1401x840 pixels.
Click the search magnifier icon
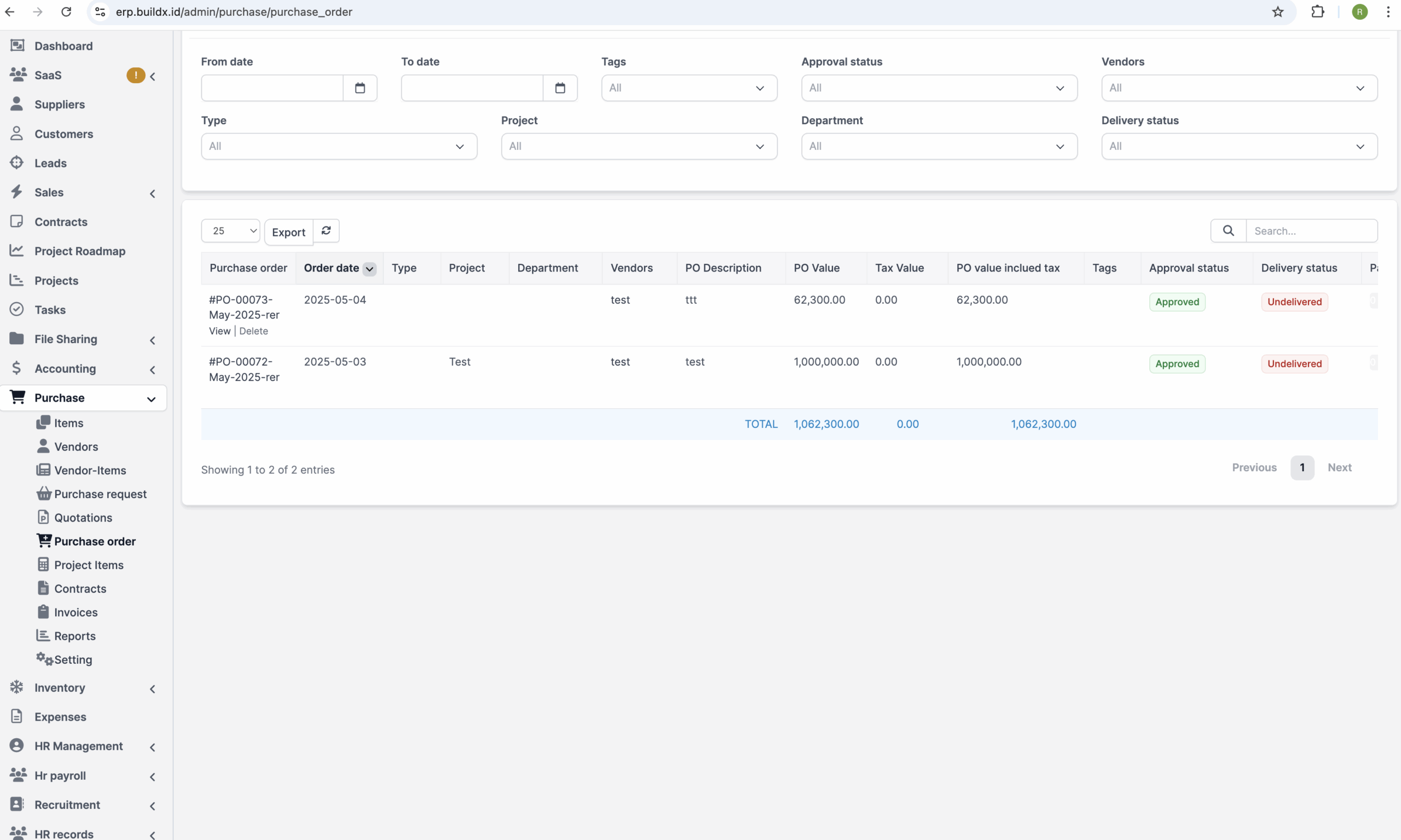click(x=1228, y=230)
